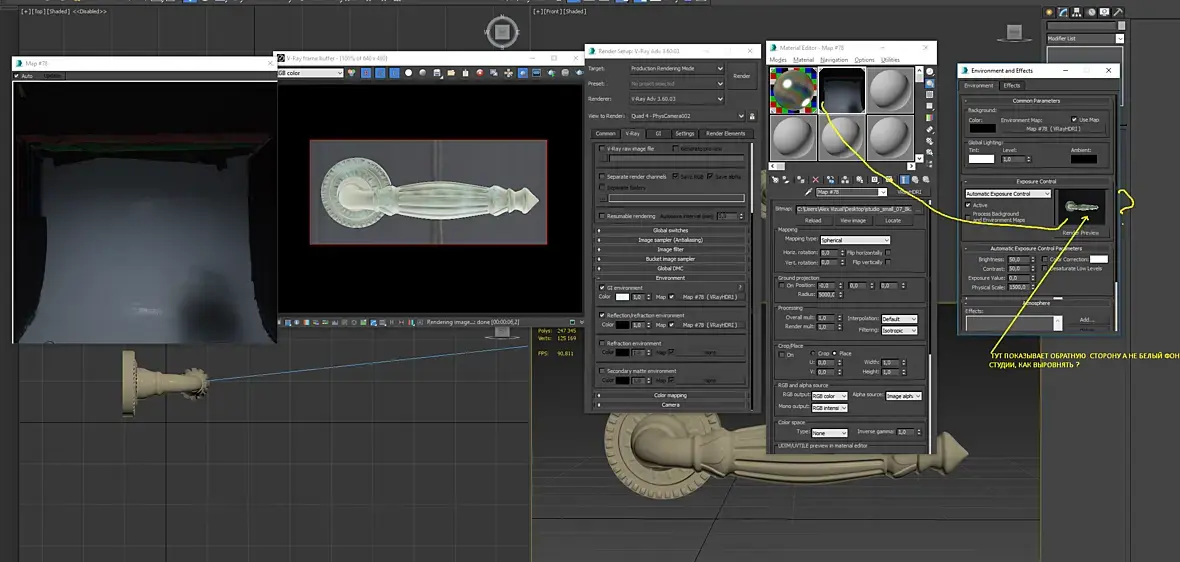Select the HDRI map sample slot thumbnail
The height and width of the screenshot is (562, 1180).
click(843, 89)
